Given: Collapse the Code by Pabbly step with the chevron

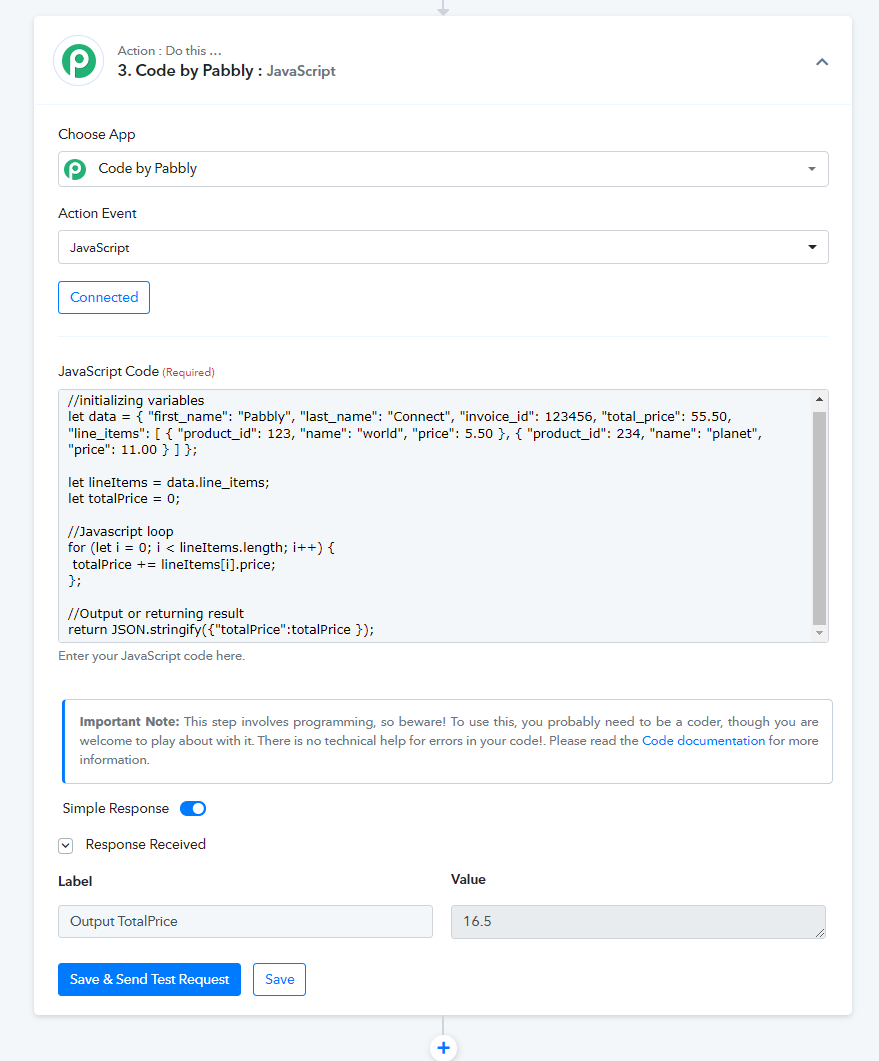Looking at the screenshot, I should pos(821,62).
